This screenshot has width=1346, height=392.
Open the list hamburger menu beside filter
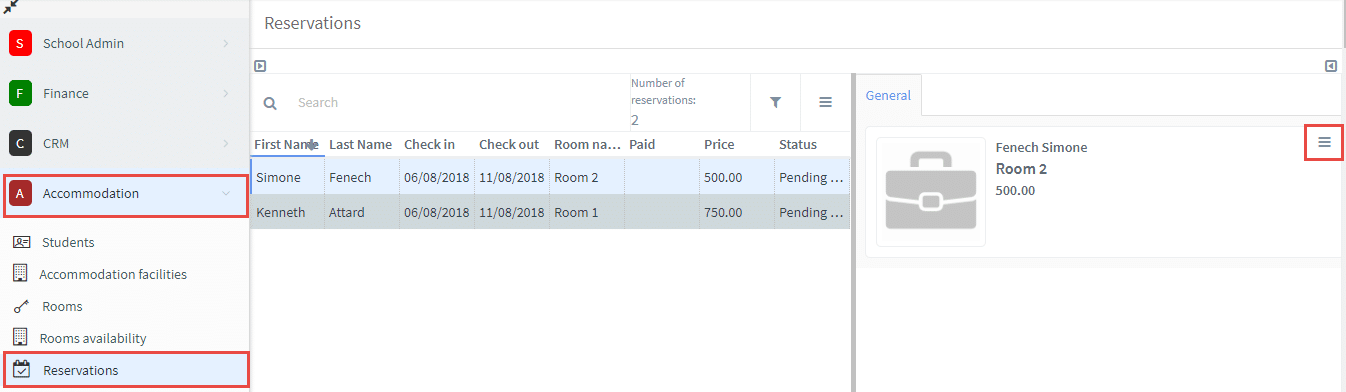pyautogui.click(x=825, y=102)
